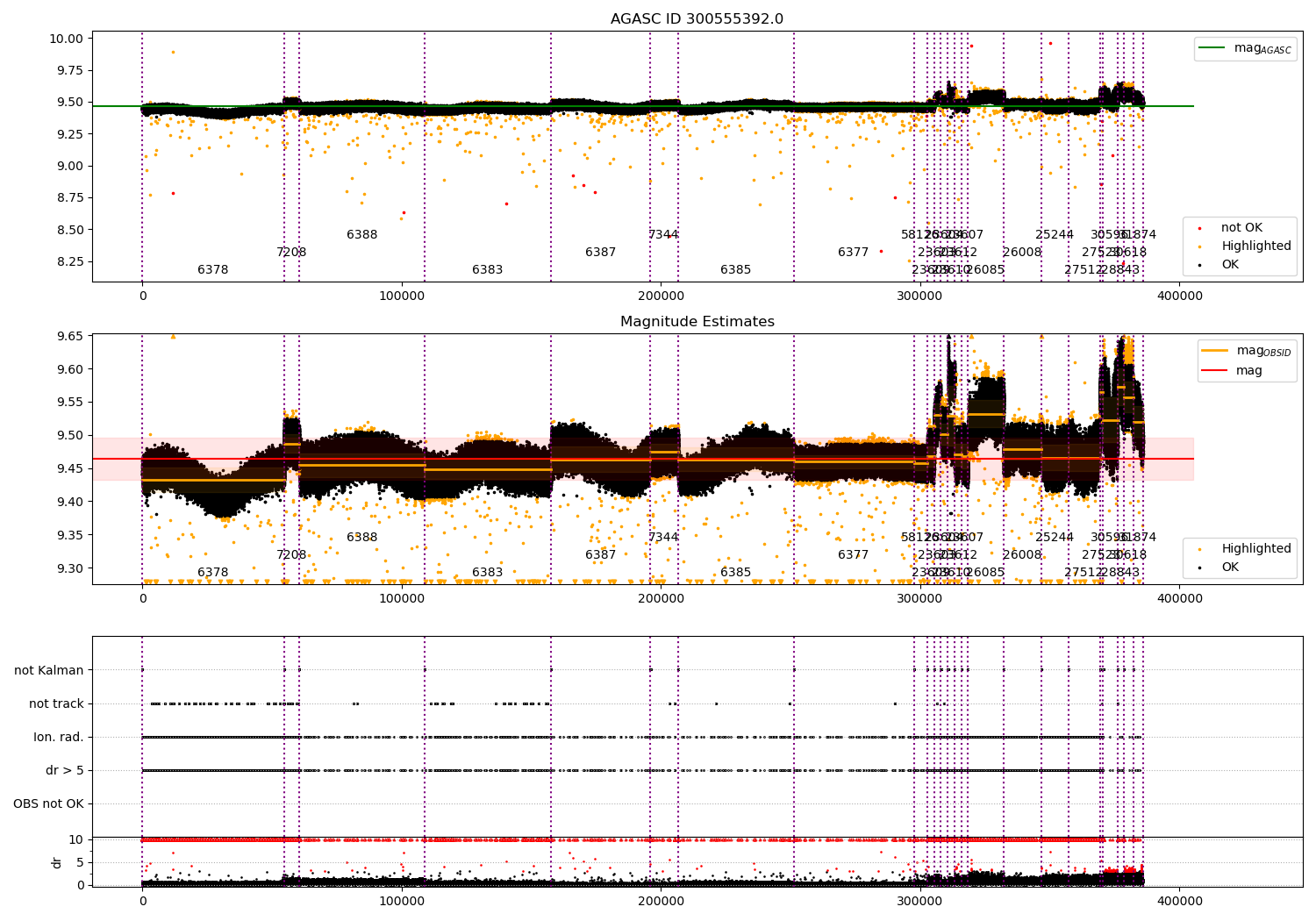Click the 'not track' y-axis label
This screenshot has width=1316, height=921.
point(57,704)
